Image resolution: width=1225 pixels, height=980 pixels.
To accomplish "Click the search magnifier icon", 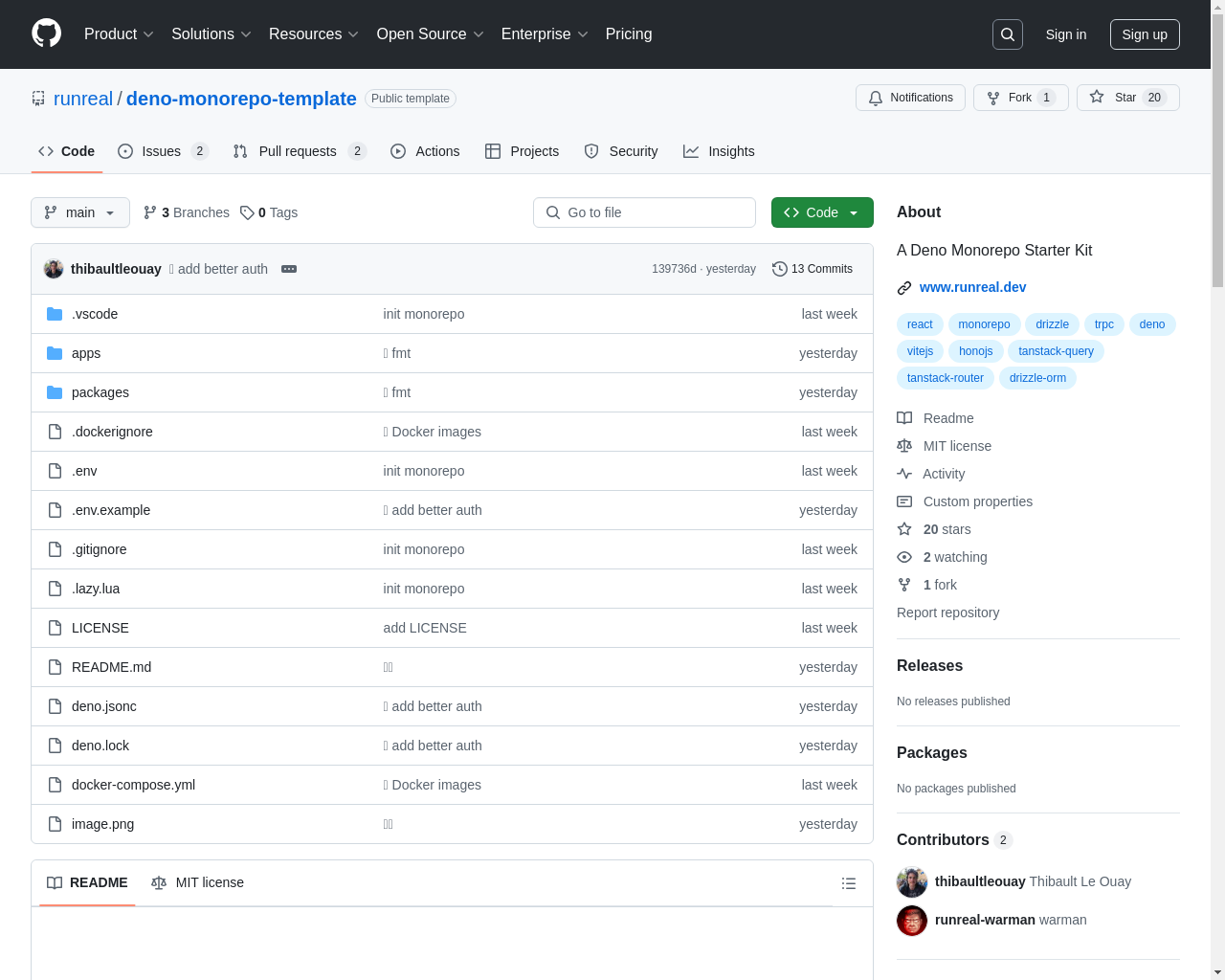I will (1008, 34).
